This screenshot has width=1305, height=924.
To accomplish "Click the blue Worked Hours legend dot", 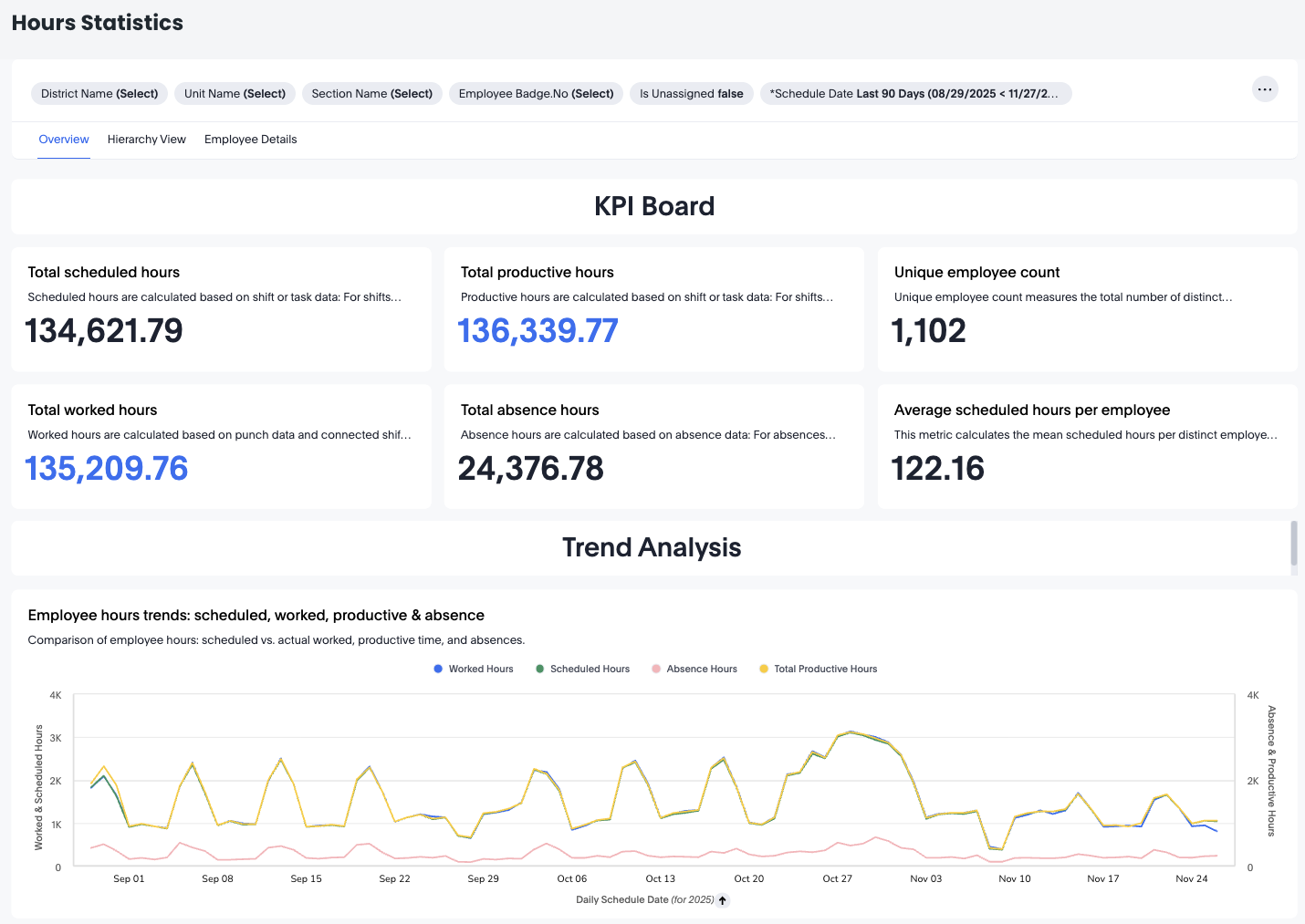I will coord(438,669).
